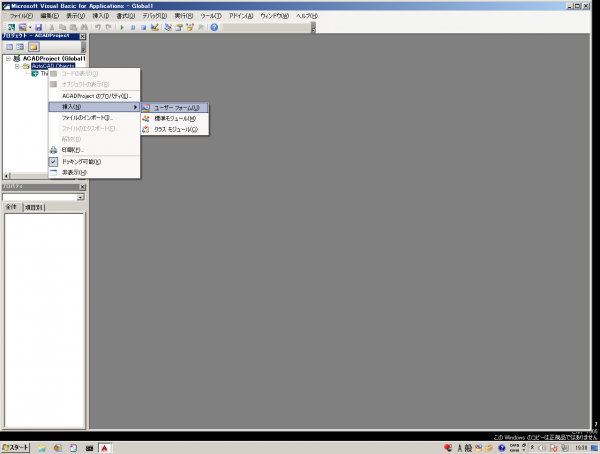Collapse the AutoCAD Objects folder node
The image size is (600, 454).
pyautogui.click(x=17, y=66)
